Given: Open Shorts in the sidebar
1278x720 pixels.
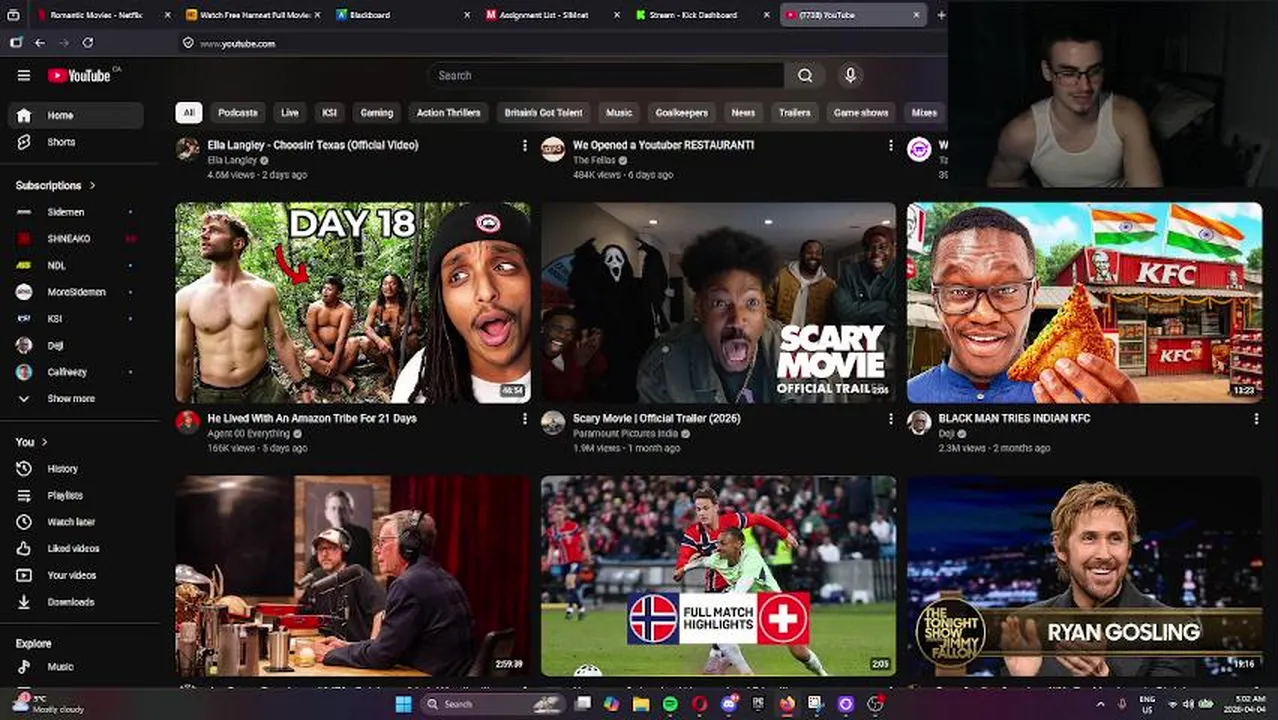Looking at the screenshot, I should click(76, 142).
